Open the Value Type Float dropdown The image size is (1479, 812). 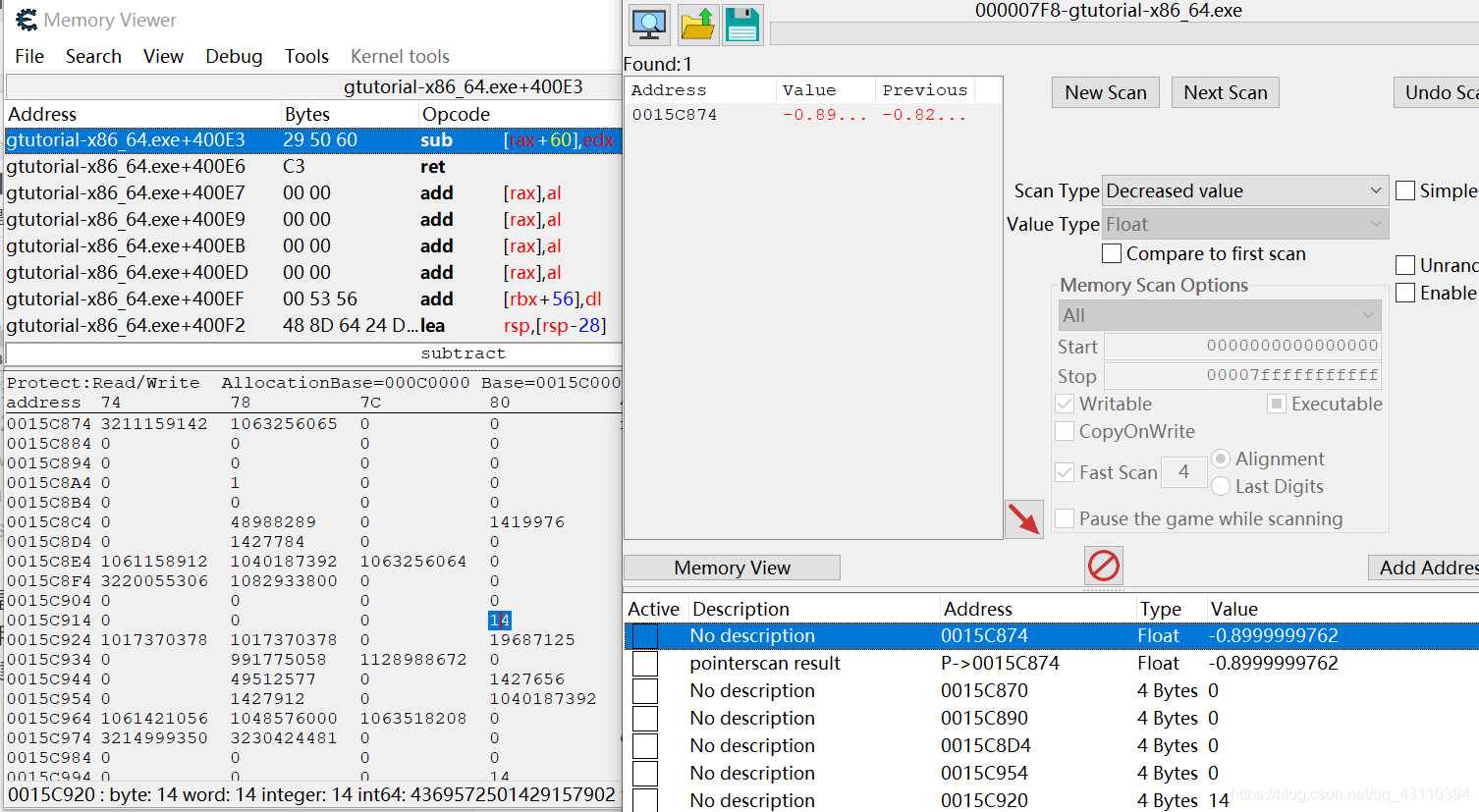pos(1245,224)
